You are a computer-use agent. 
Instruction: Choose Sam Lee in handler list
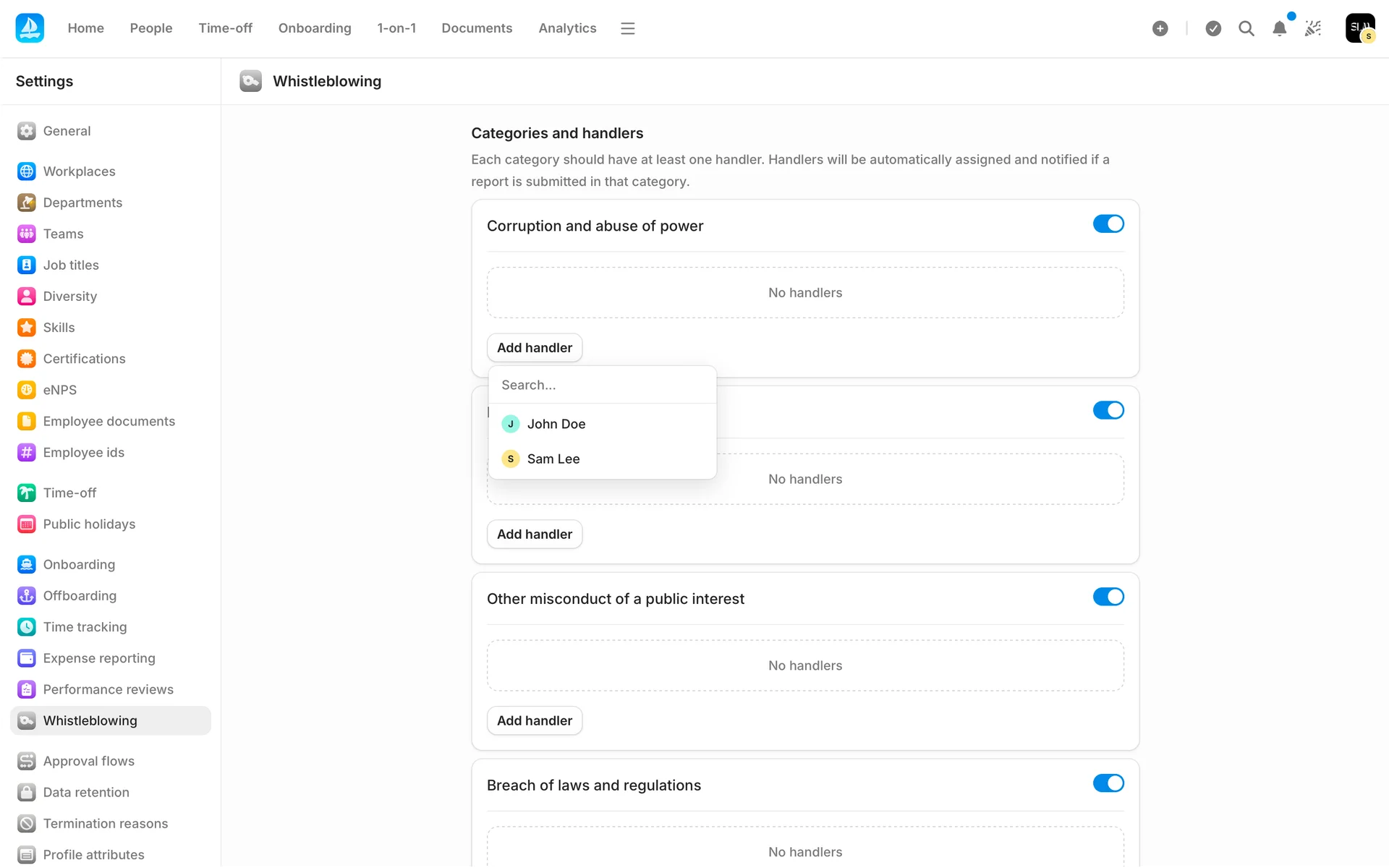coord(553,459)
